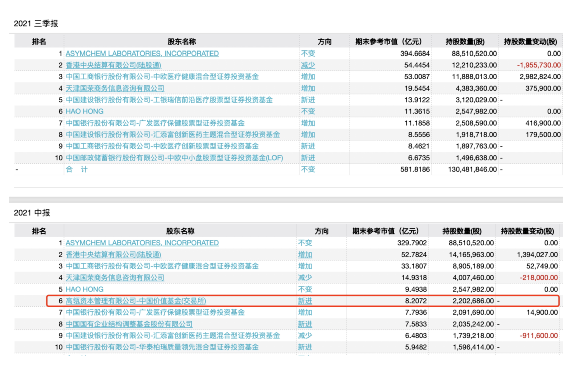The height and width of the screenshot is (372, 576).
Task: Click 新进 link in highlighted 高瓴资本 row
Action: click(305, 301)
